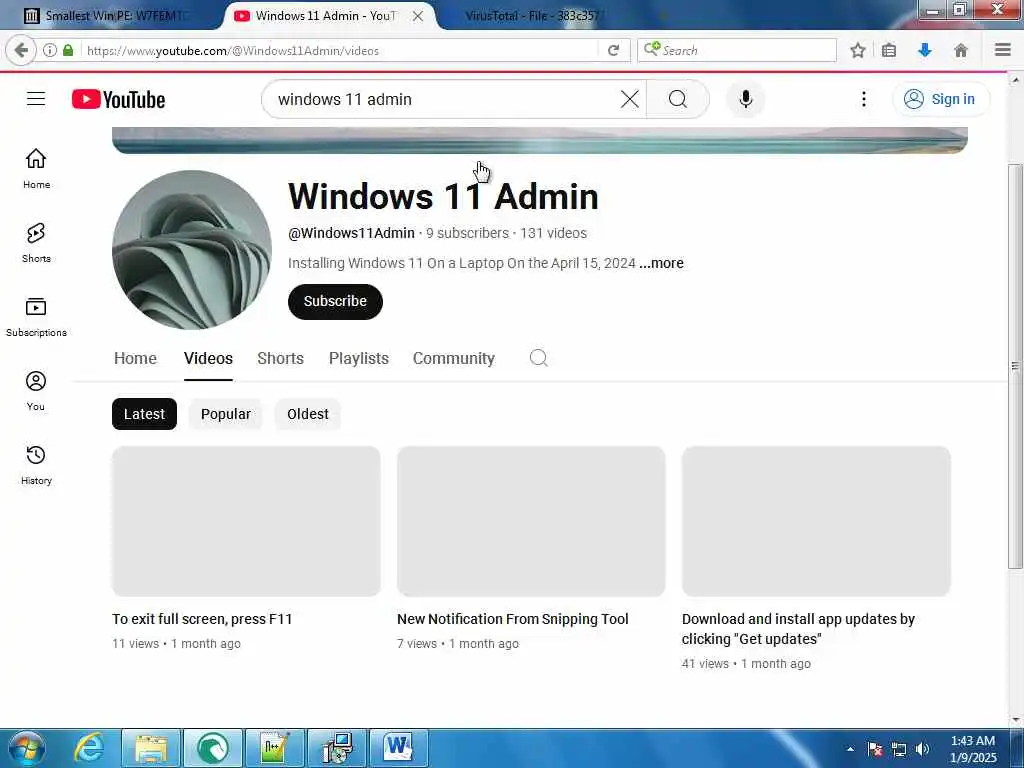Click the volume speaker tray icon
This screenshot has height=768, width=1024.
point(923,749)
